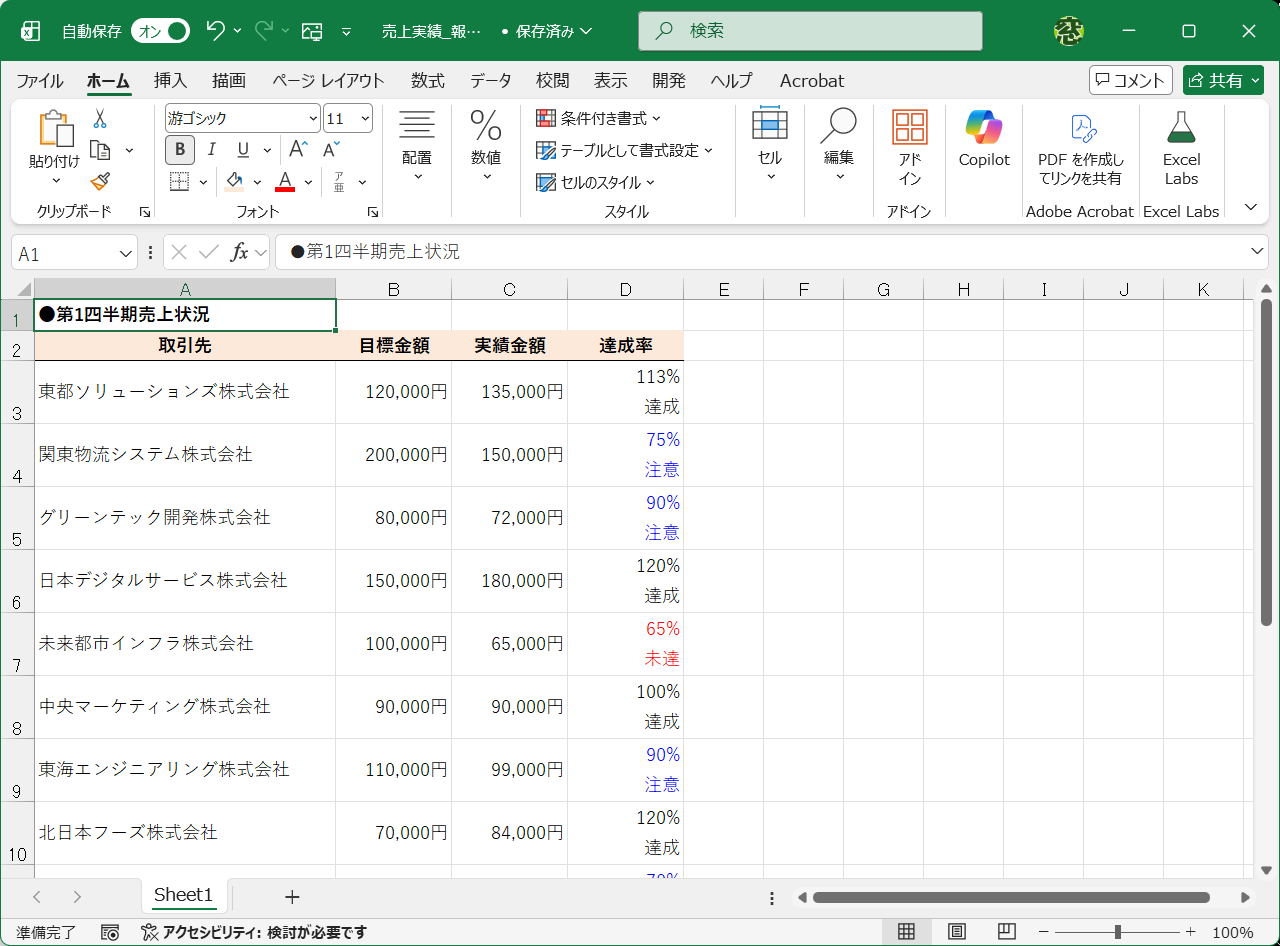The width and height of the screenshot is (1280, 946).
Task: Switch to the Insert (挿入) tab
Action: (170, 81)
